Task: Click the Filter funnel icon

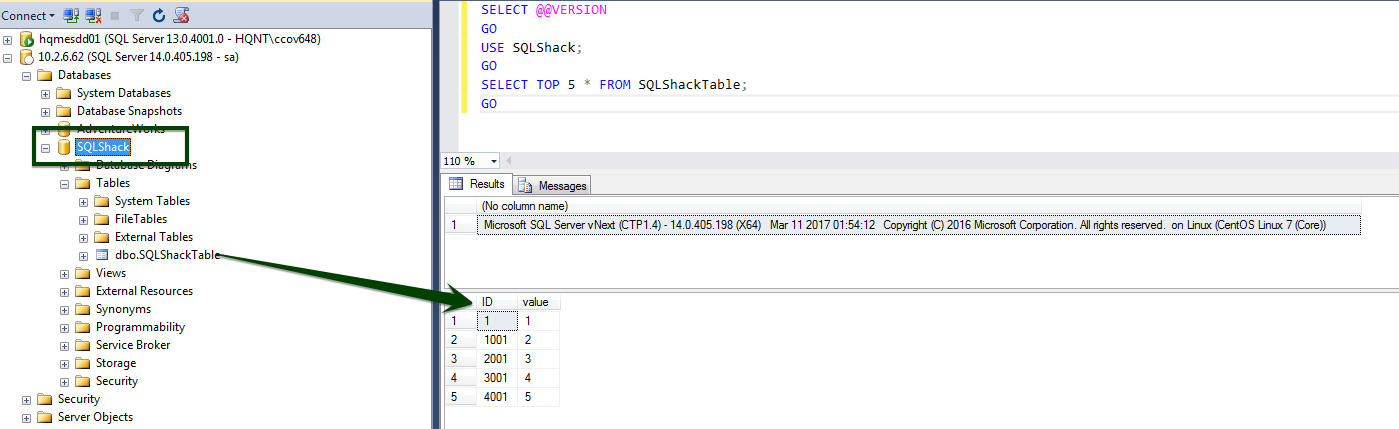Action: click(x=137, y=15)
